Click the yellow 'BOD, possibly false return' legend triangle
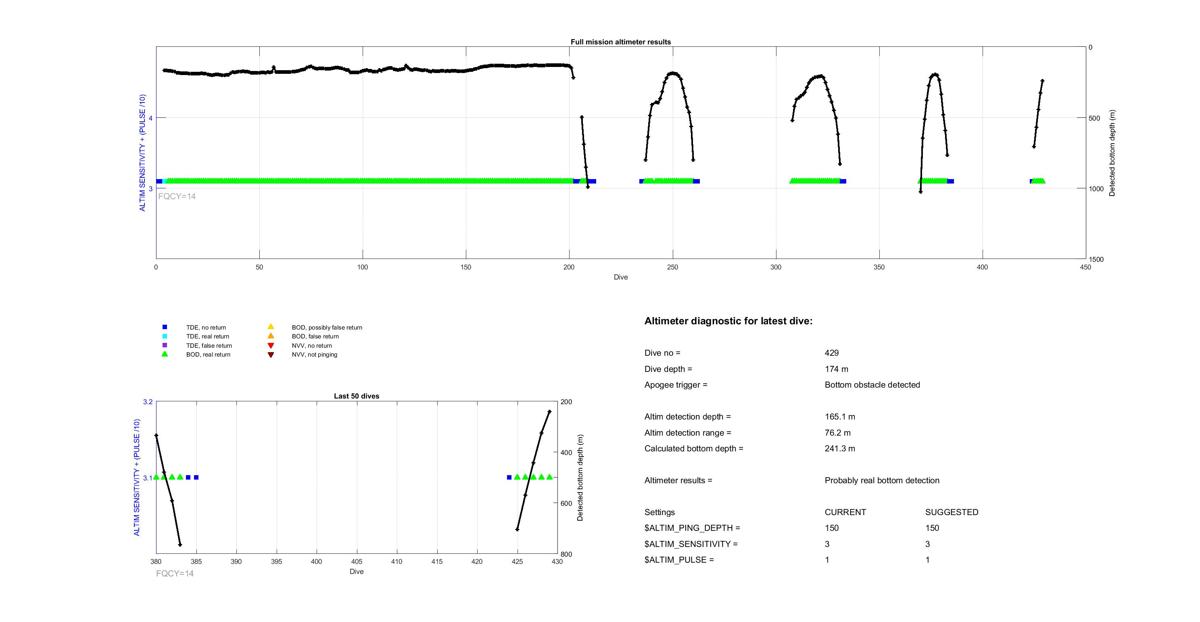The image size is (1200, 622). point(270,327)
